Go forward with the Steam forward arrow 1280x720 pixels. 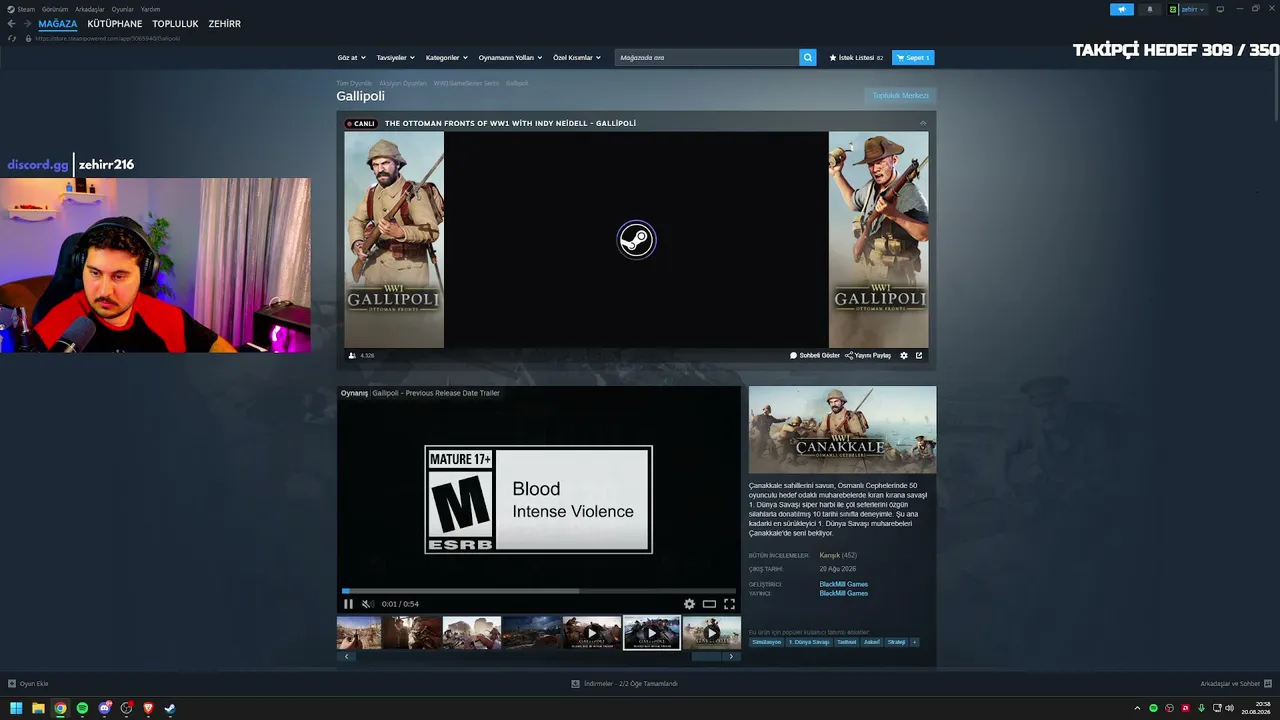[26, 24]
